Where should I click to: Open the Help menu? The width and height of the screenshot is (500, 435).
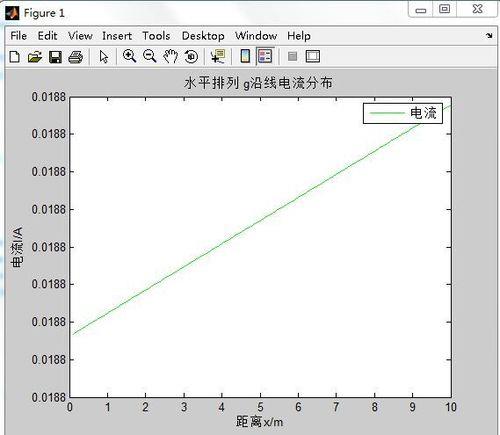[x=299, y=36]
